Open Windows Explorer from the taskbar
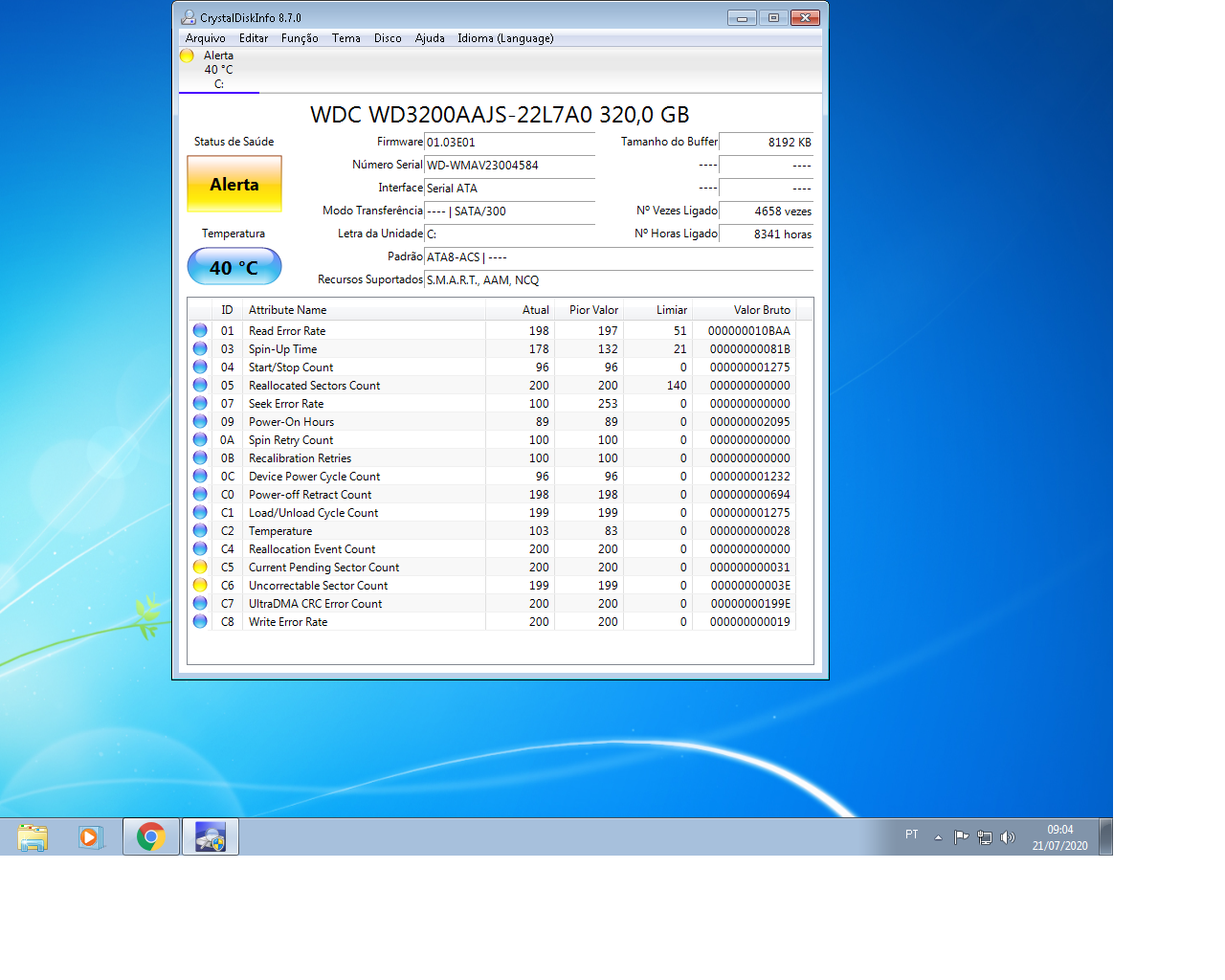Image resolution: width=1225 pixels, height=980 pixels. [33, 837]
